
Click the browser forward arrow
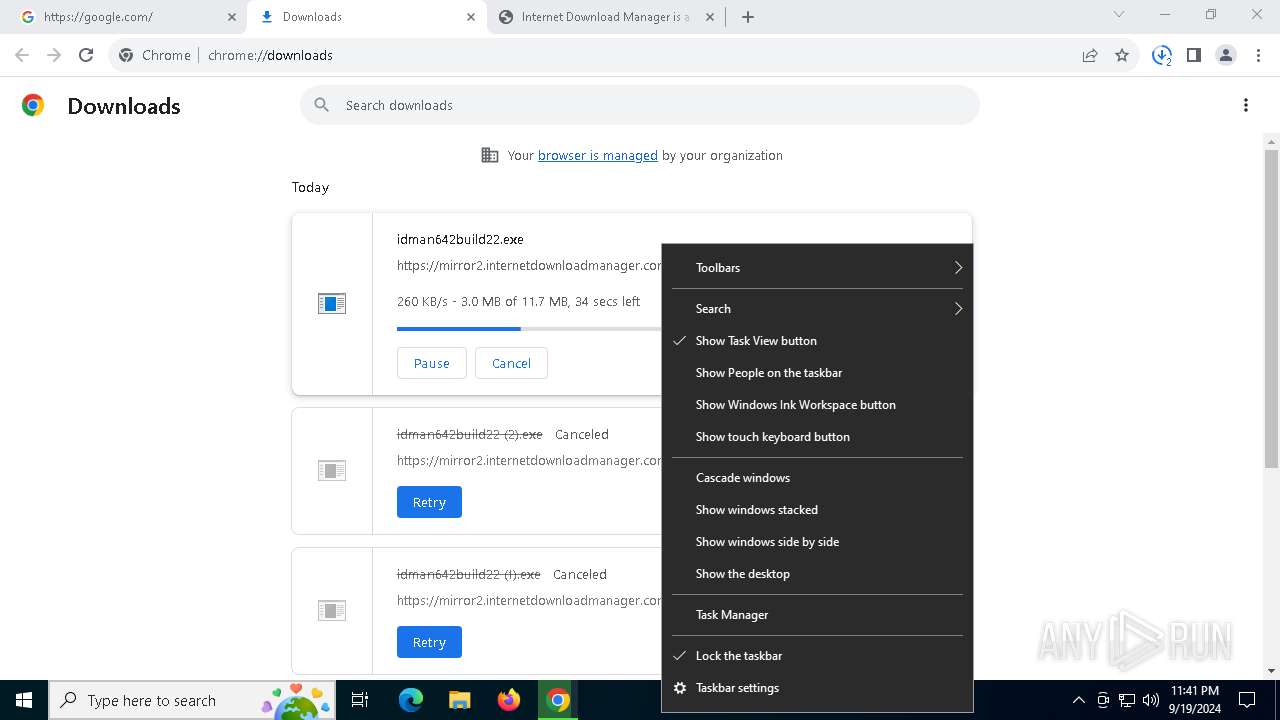click(x=54, y=55)
